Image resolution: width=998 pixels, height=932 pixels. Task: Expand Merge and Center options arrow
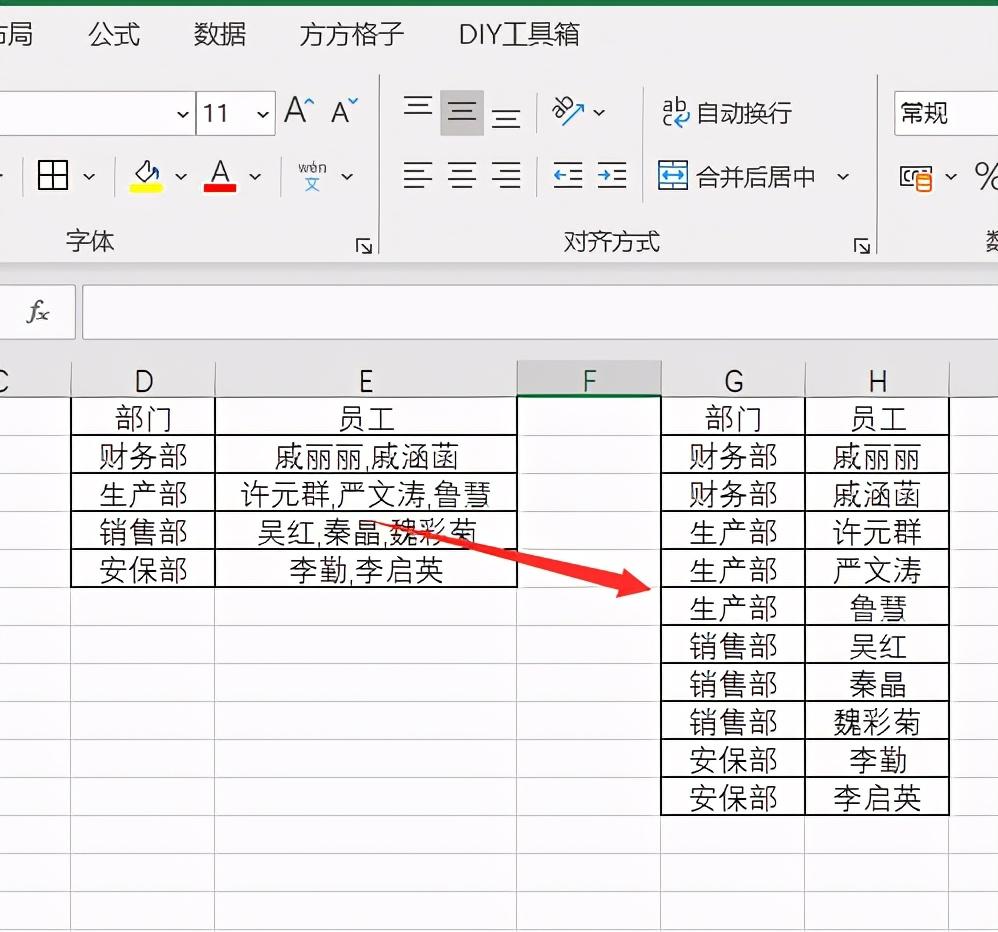coord(843,176)
